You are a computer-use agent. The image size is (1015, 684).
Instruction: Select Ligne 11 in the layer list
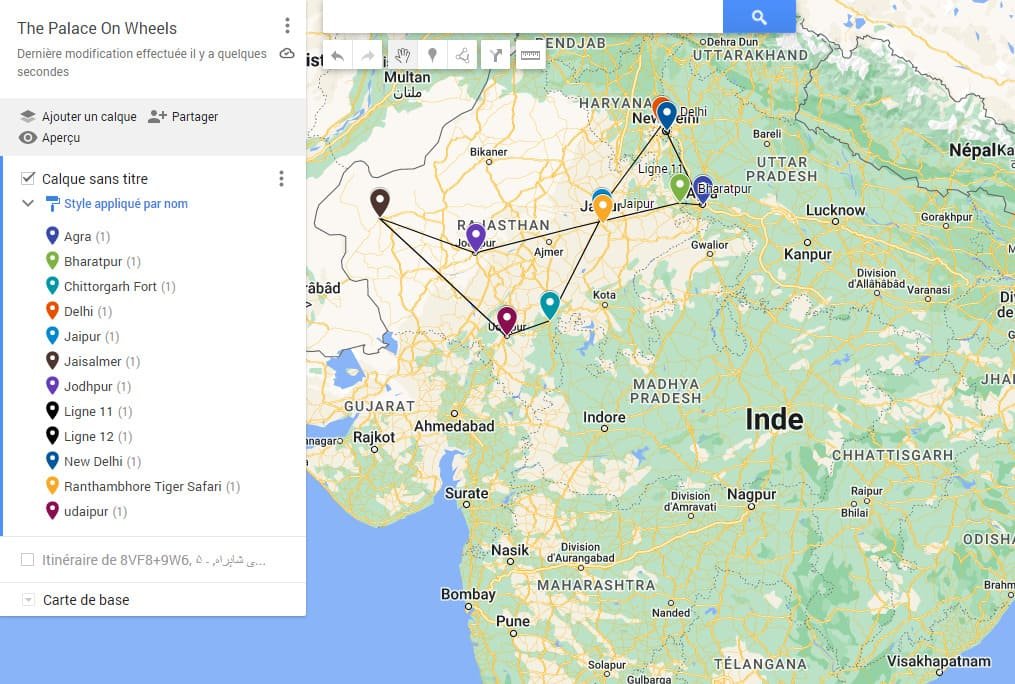89,412
